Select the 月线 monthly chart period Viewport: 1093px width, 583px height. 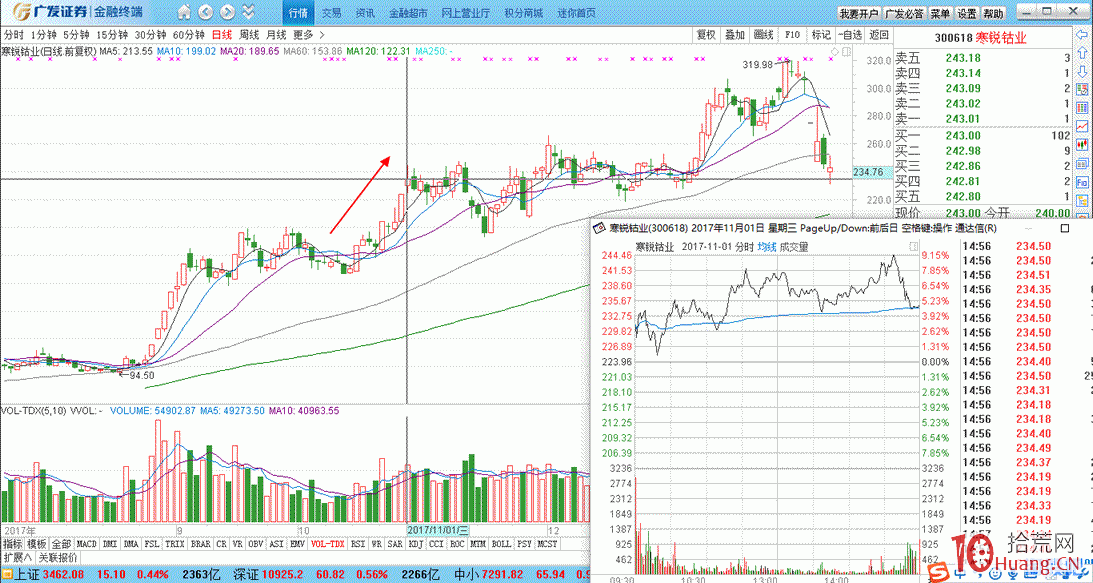(x=276, y=34)
